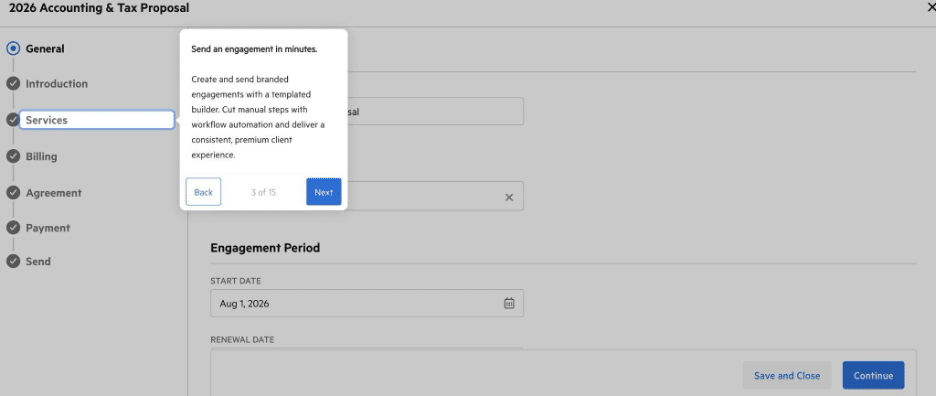Click the 'START DATE' label
The width and height of the screenshot is (936, 396).
[236, 281]
